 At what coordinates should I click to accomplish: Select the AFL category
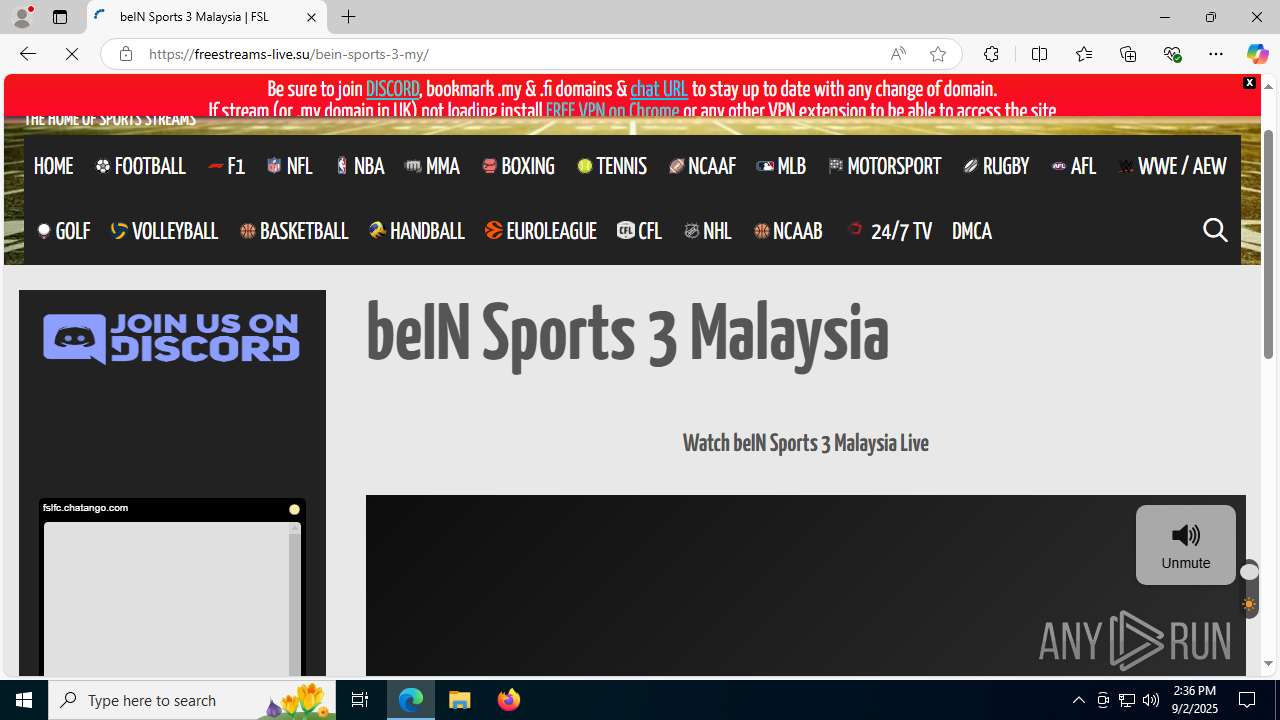pyautogui.click(x=1074, y=166)
